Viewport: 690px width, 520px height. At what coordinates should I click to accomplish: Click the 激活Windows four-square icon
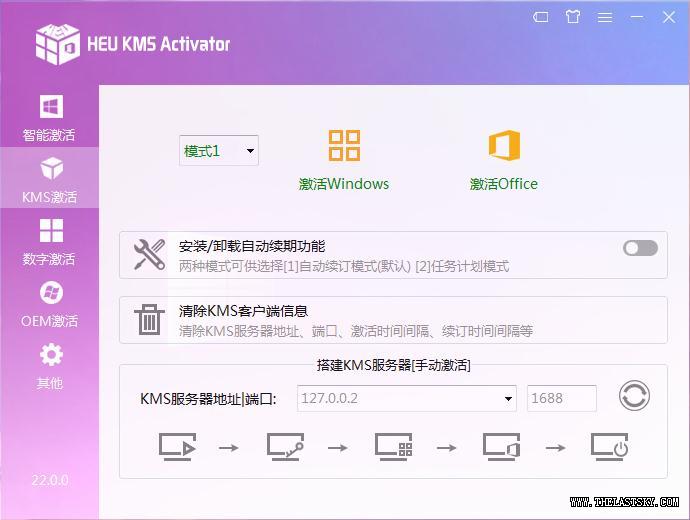(344, 145)
